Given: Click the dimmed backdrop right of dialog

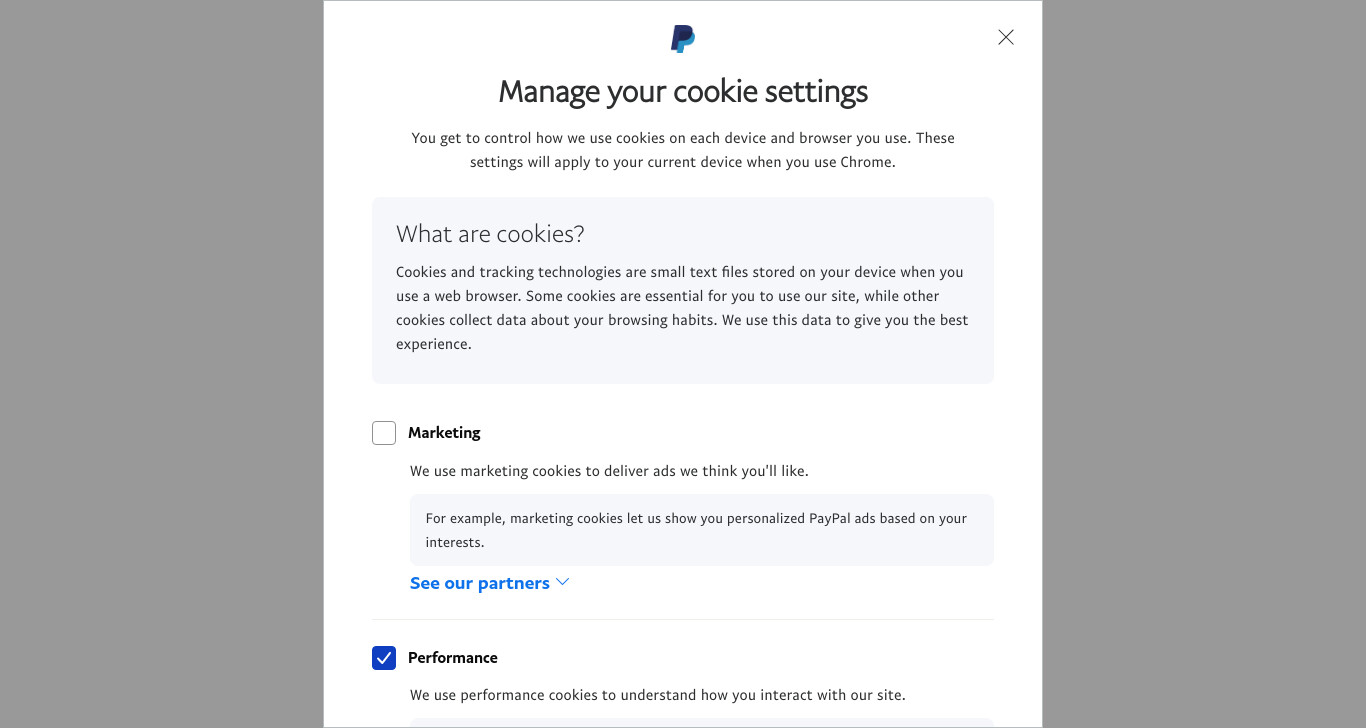Looking at the screenshot, I should click(x=1204, y=364).
